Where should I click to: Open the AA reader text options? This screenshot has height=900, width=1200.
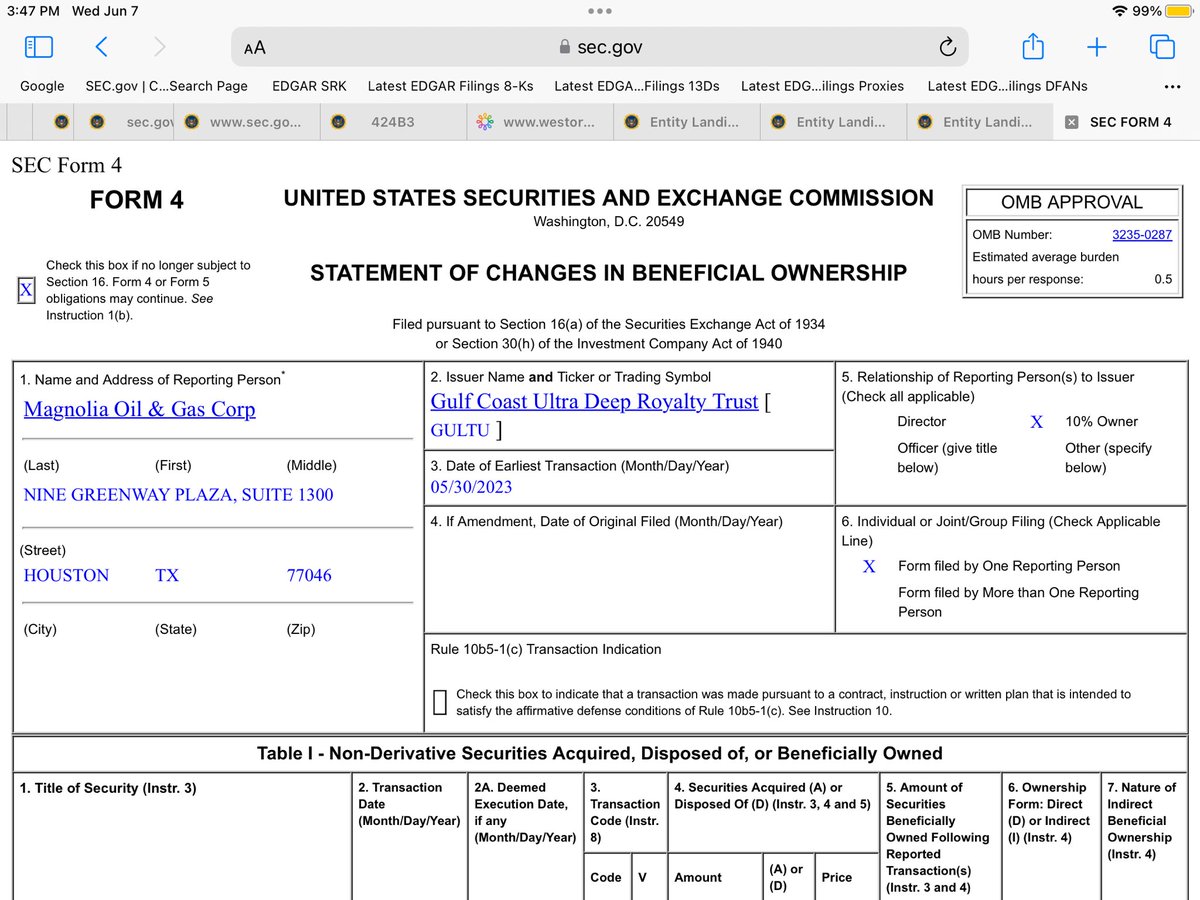254,47
